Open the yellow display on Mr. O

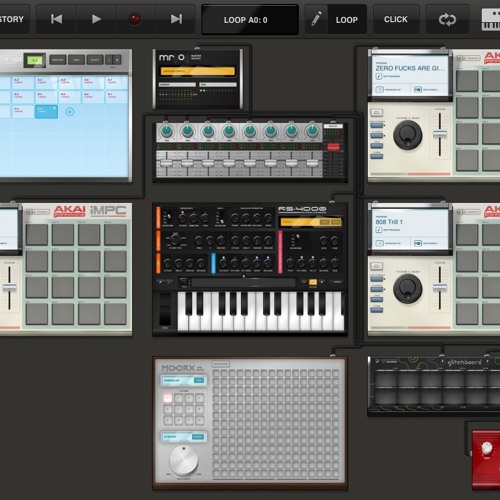pyautogui.click(x=198, y=71)
